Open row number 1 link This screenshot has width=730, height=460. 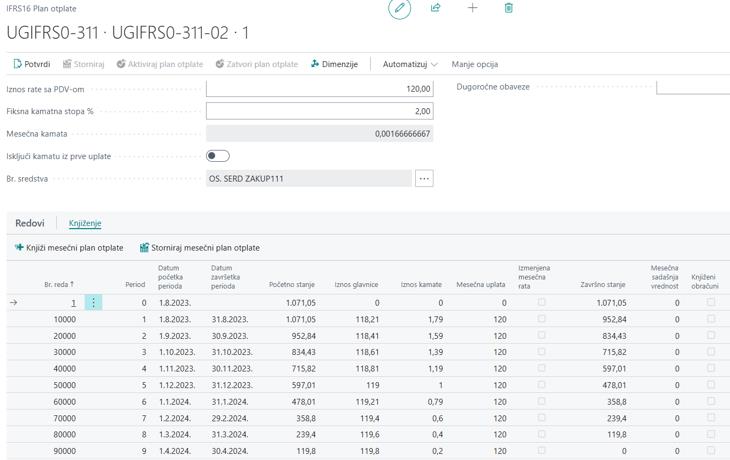(x=73, y=303)
